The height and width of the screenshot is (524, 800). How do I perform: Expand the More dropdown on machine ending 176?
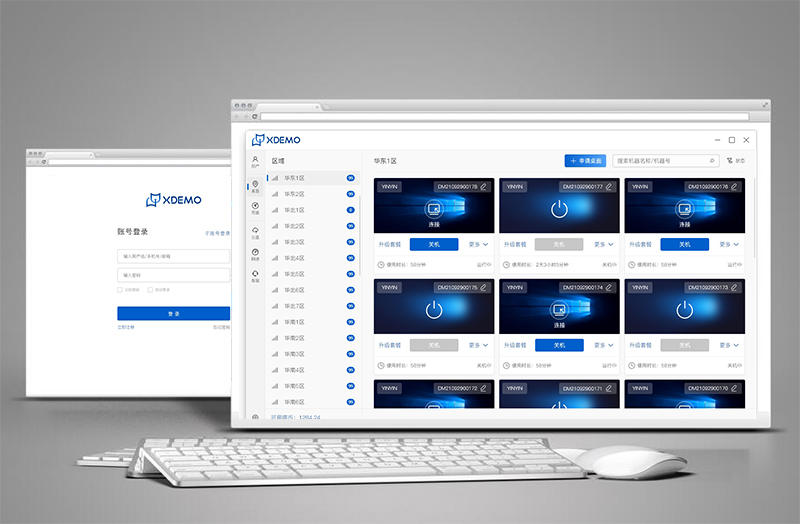[729, 244]
